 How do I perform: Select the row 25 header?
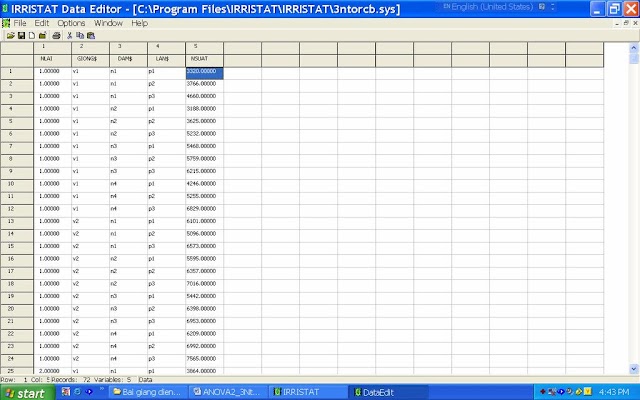pos(17,371)
